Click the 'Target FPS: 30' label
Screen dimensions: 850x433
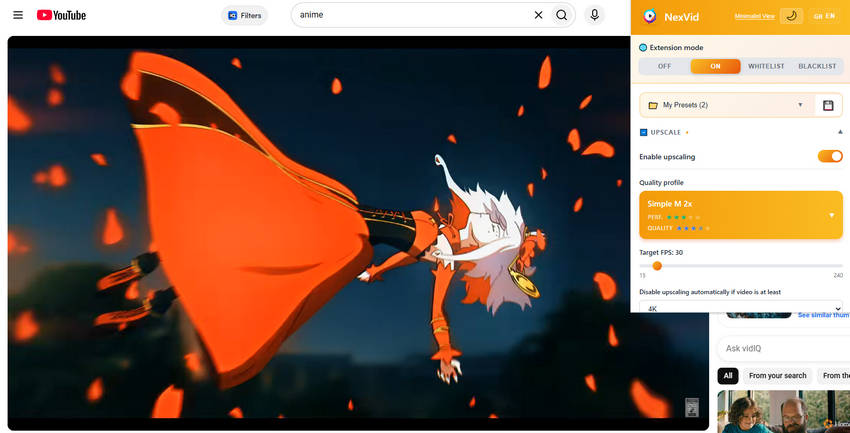pyautogui.click(x=660, y=253)
